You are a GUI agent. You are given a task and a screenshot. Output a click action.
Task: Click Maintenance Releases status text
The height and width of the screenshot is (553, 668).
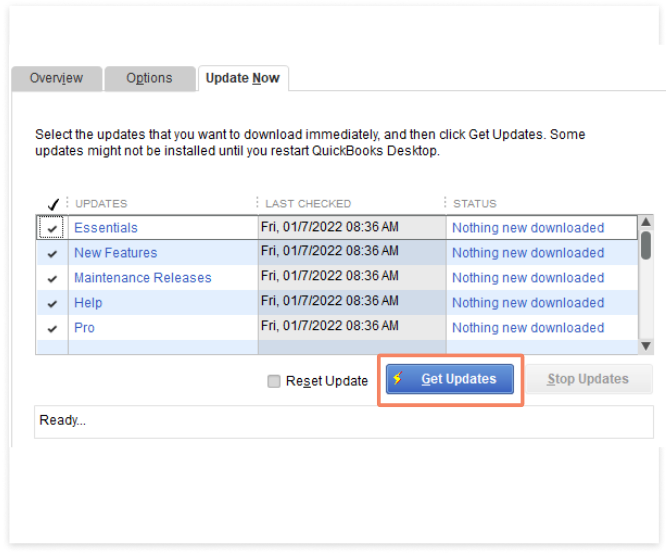coord(528,278)
